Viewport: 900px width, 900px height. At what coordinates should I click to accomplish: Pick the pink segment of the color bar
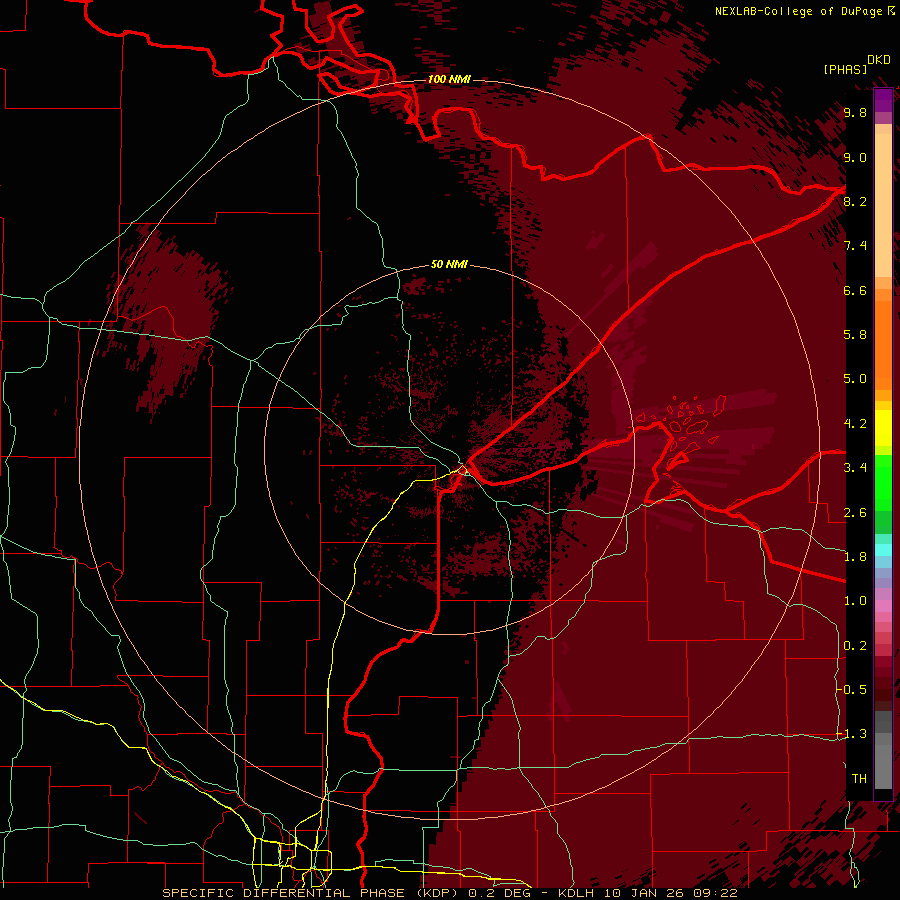tap(883, 606)
